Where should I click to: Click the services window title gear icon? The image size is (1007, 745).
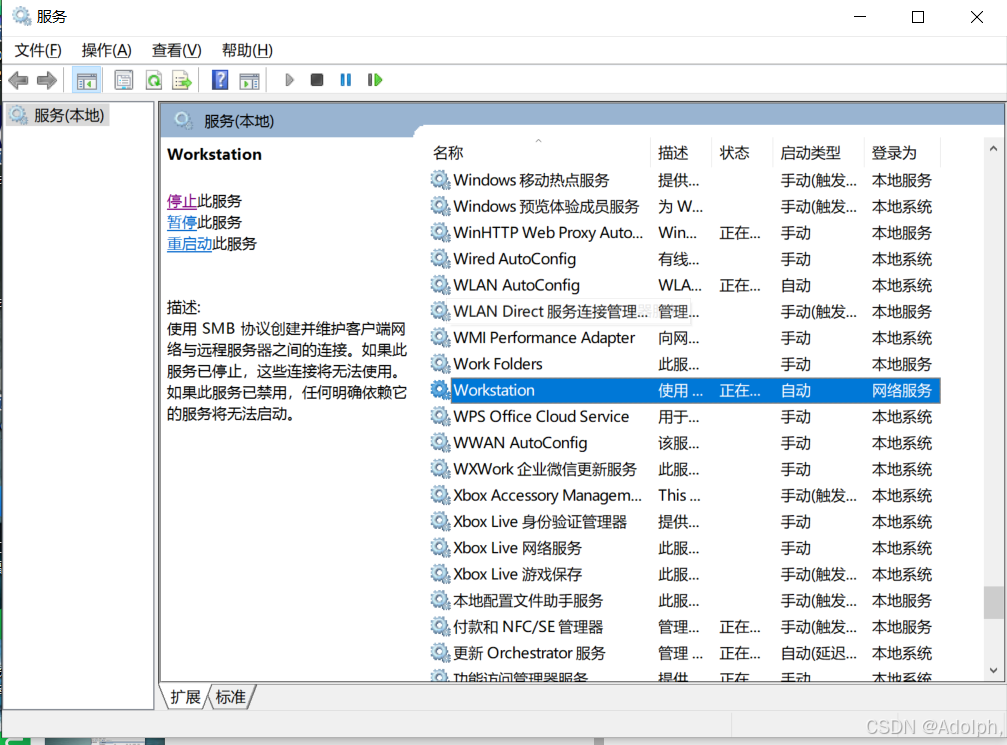coord(21,16)
